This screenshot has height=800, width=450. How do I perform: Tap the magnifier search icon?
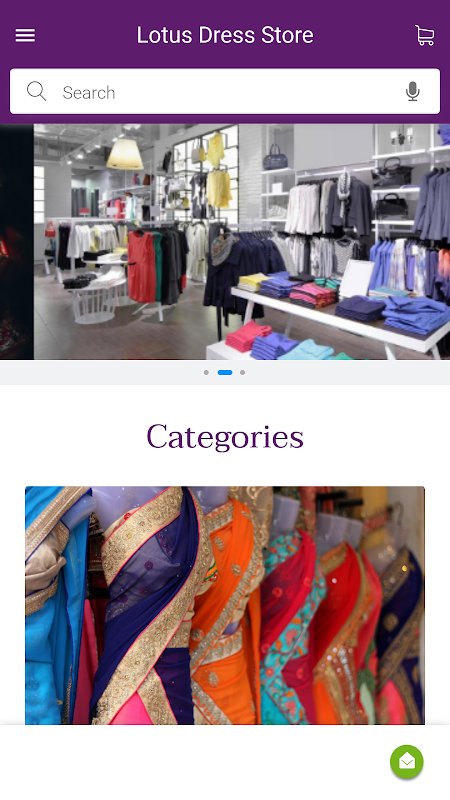tap(36, 92)
